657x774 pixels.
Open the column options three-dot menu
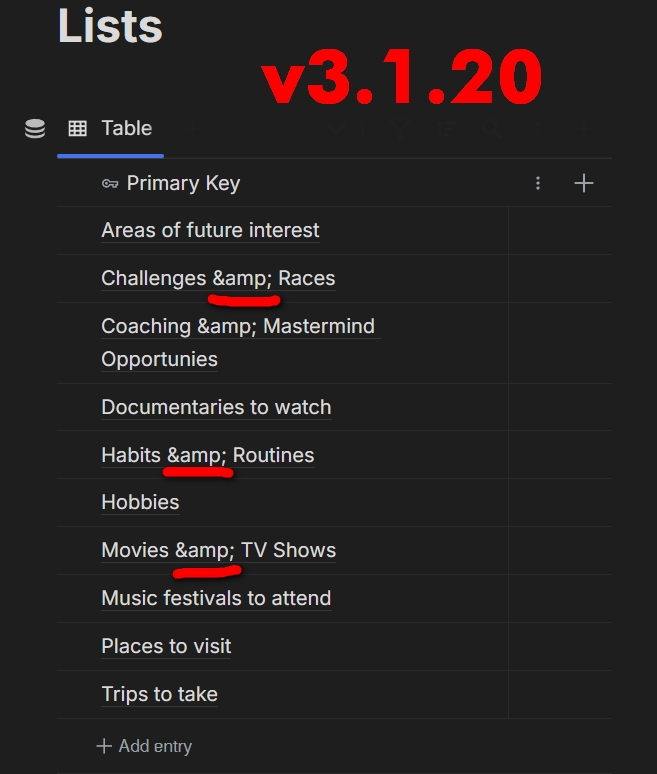[x=538, y=183]
